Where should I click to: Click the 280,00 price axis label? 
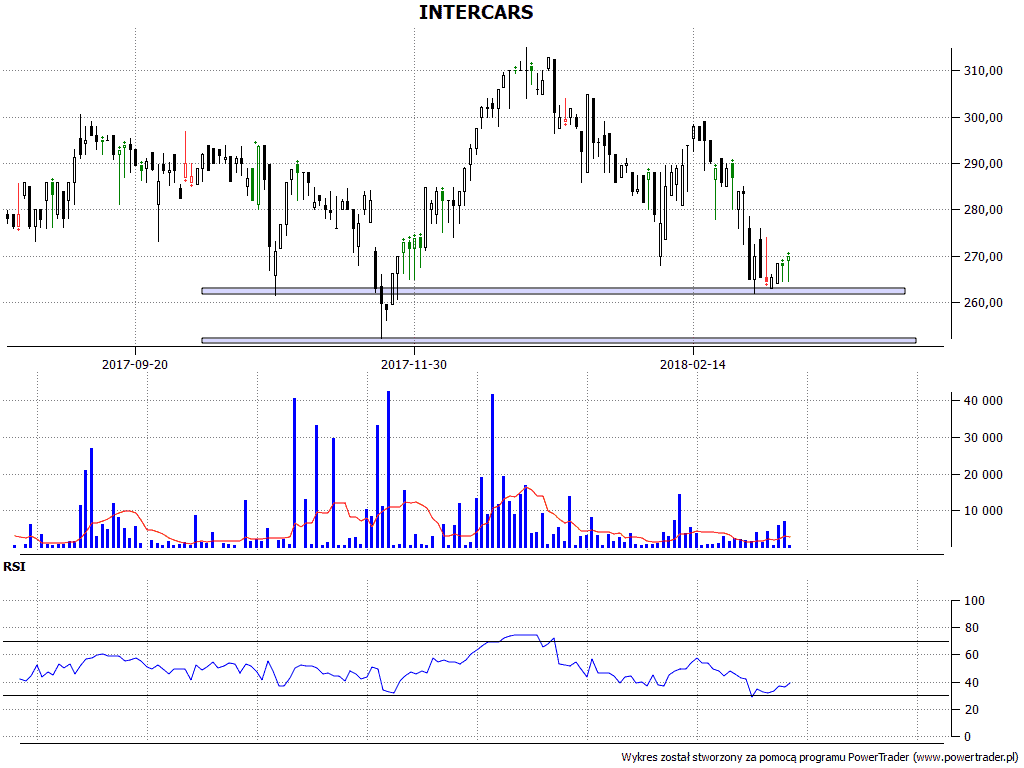[984, 210]
